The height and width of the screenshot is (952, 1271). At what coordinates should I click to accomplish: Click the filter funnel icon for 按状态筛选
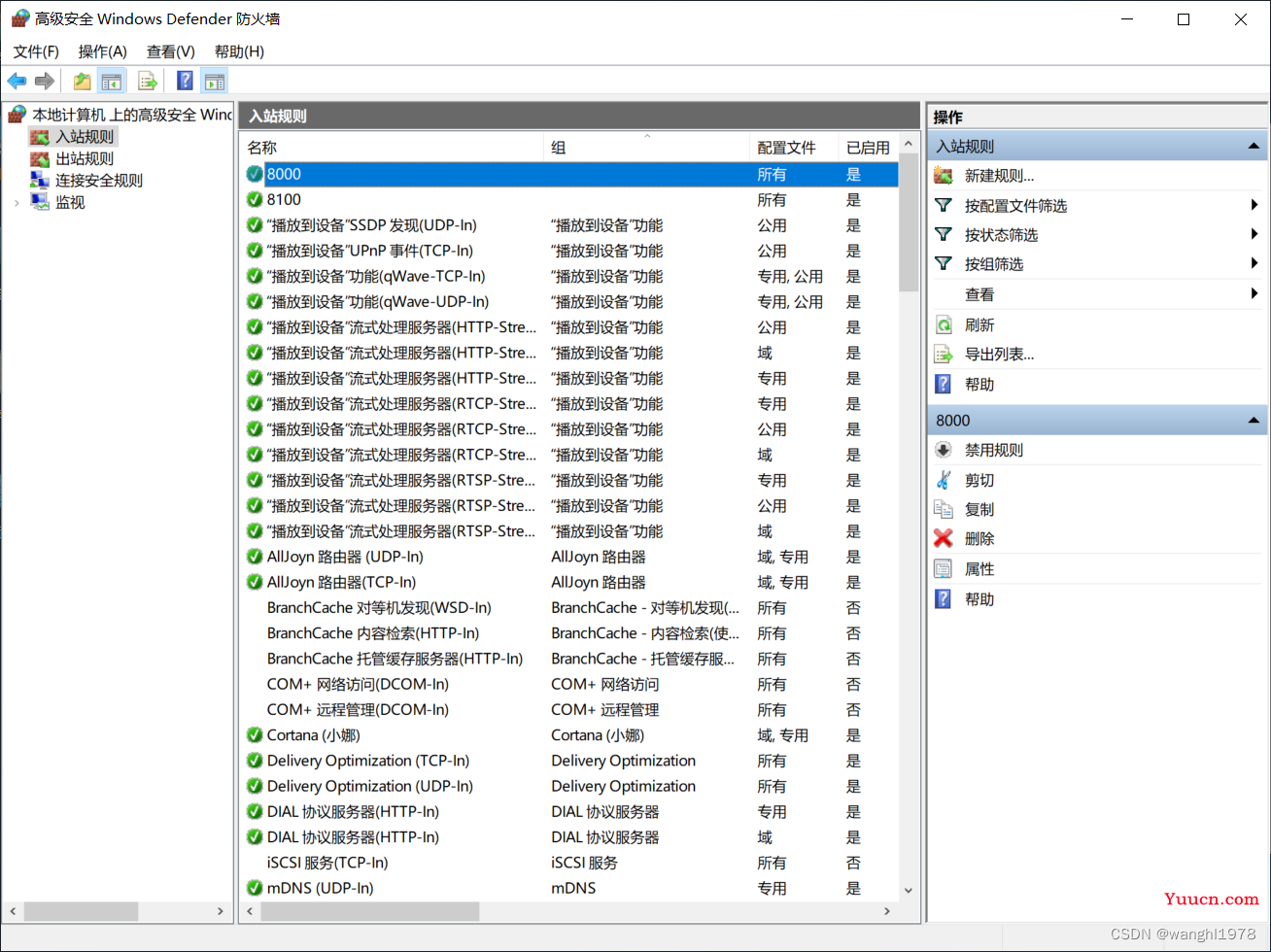pyautogui.click(x=944, y=235)
